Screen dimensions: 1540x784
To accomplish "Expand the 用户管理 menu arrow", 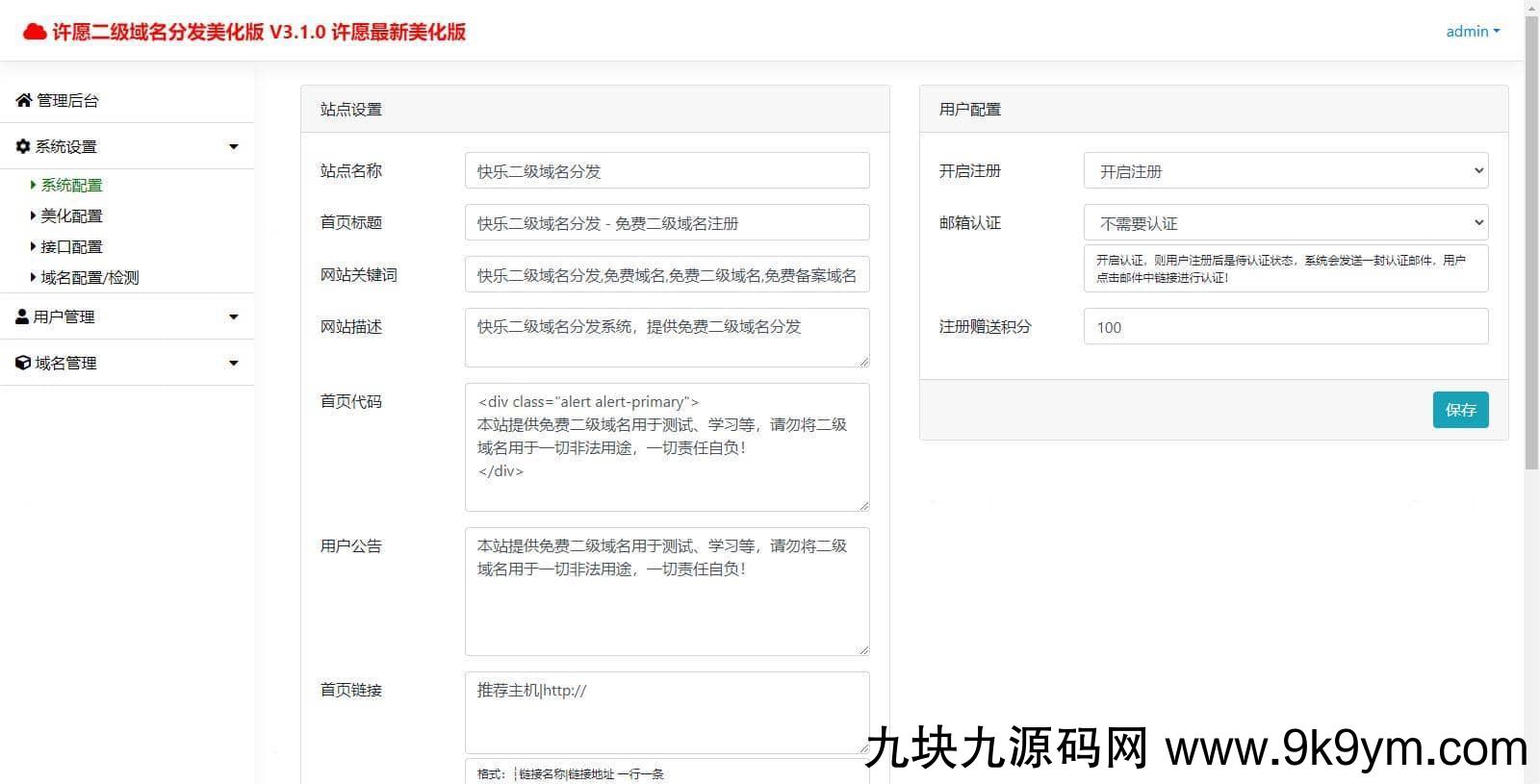I will pos(233,317).
